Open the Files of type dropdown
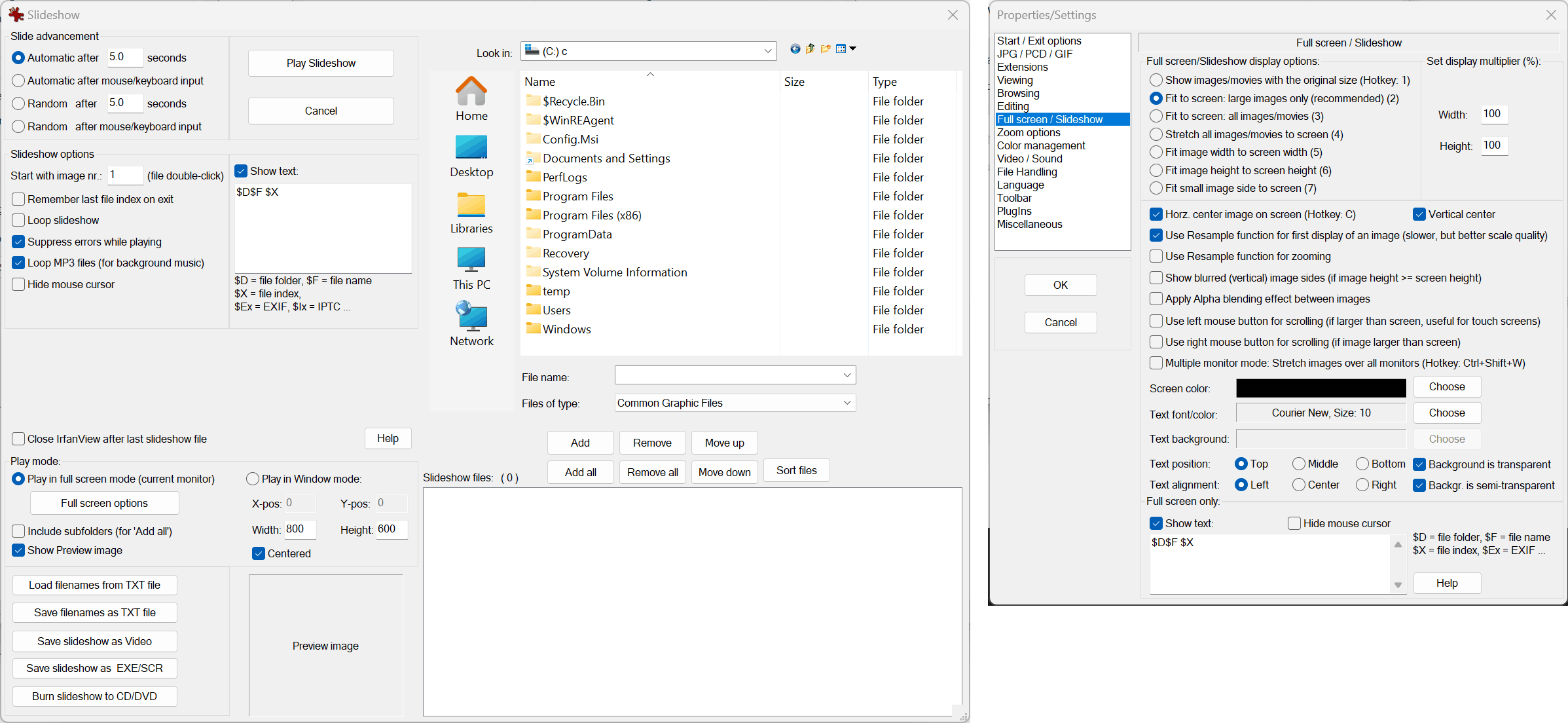Image resolution: width=1568 pixels, height=723 pixels. click(847, 403)
